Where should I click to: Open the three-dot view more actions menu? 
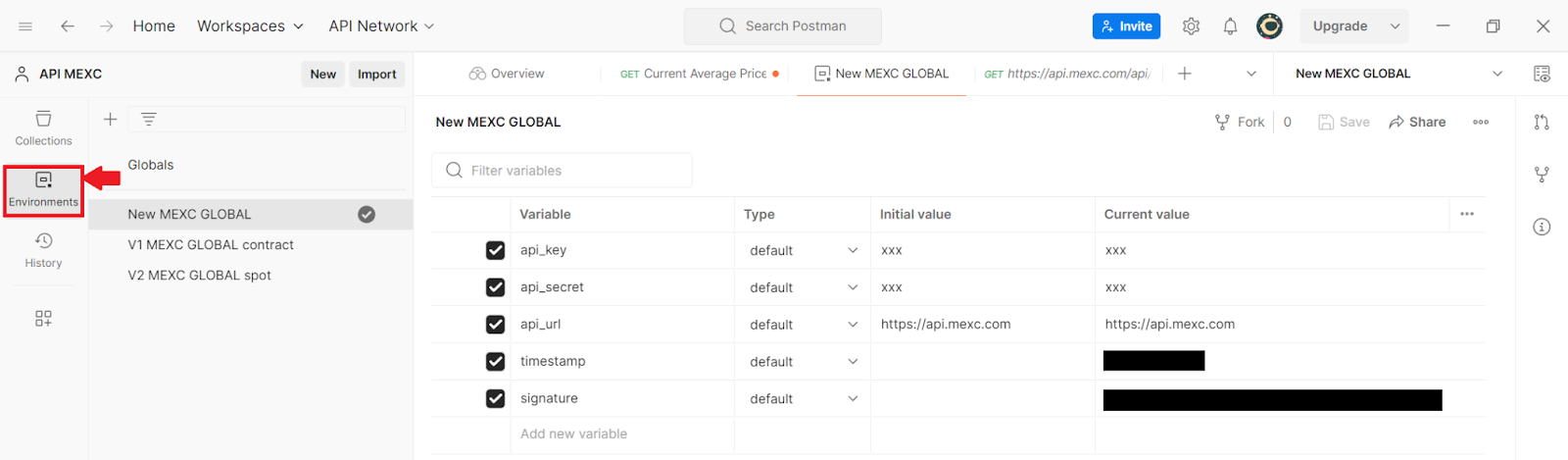pyautogui.click(x=1481, y=122)
